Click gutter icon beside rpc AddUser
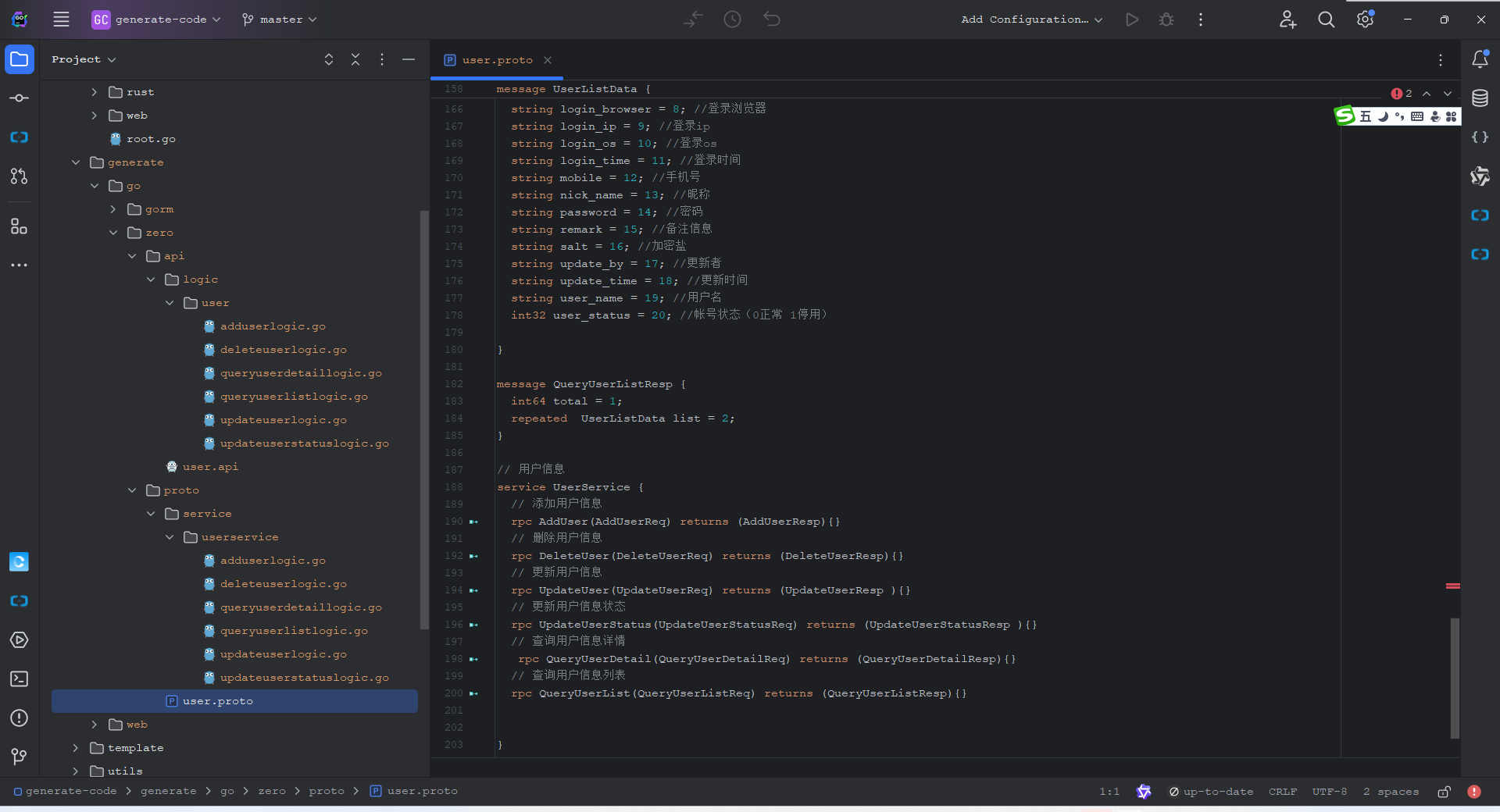Viewport: 1500px width, 812px height. (x=473, y=522)
